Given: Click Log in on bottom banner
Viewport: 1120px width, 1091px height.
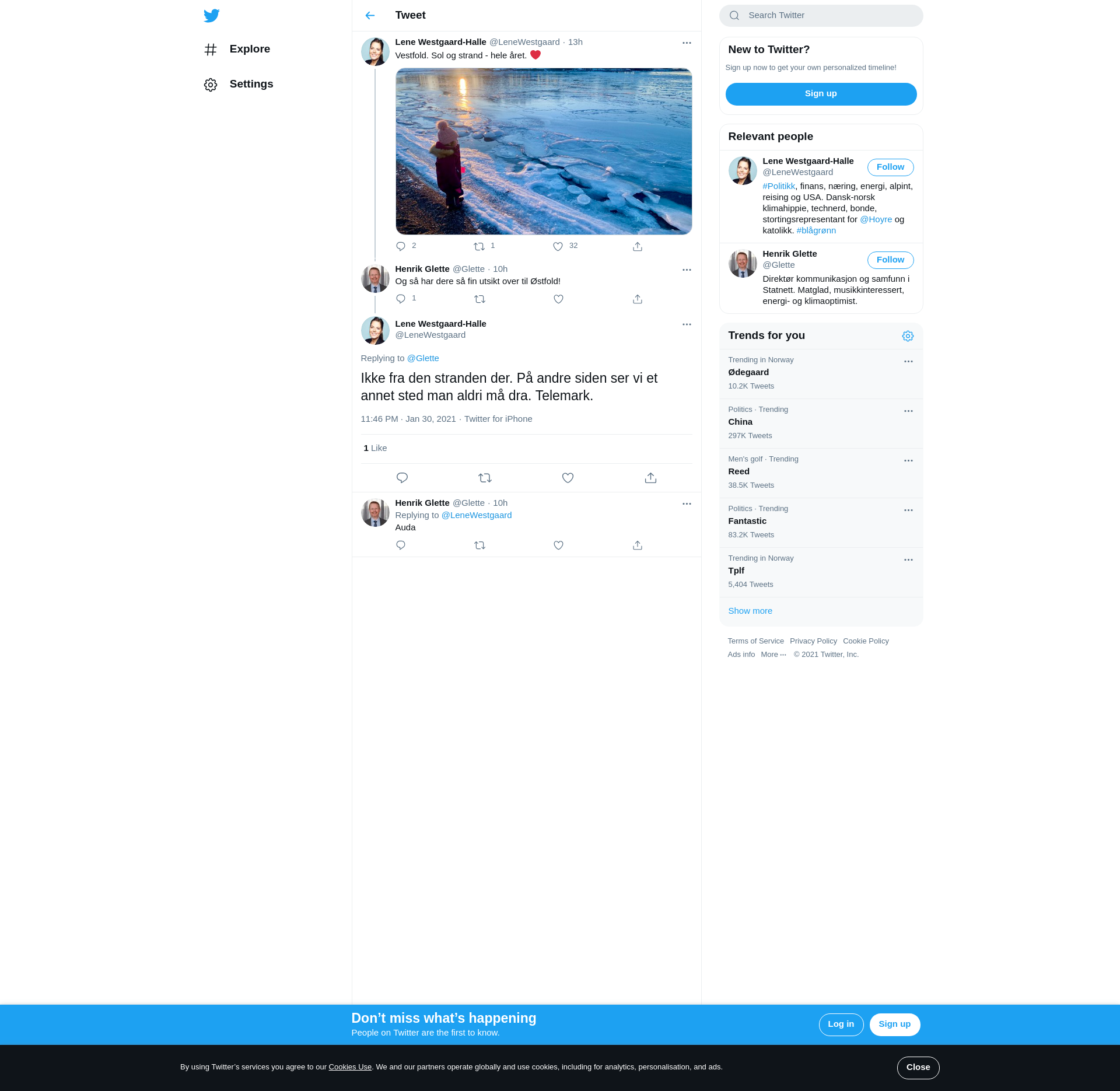Looking at the screenshot, I should click(x=841, y=1024).
